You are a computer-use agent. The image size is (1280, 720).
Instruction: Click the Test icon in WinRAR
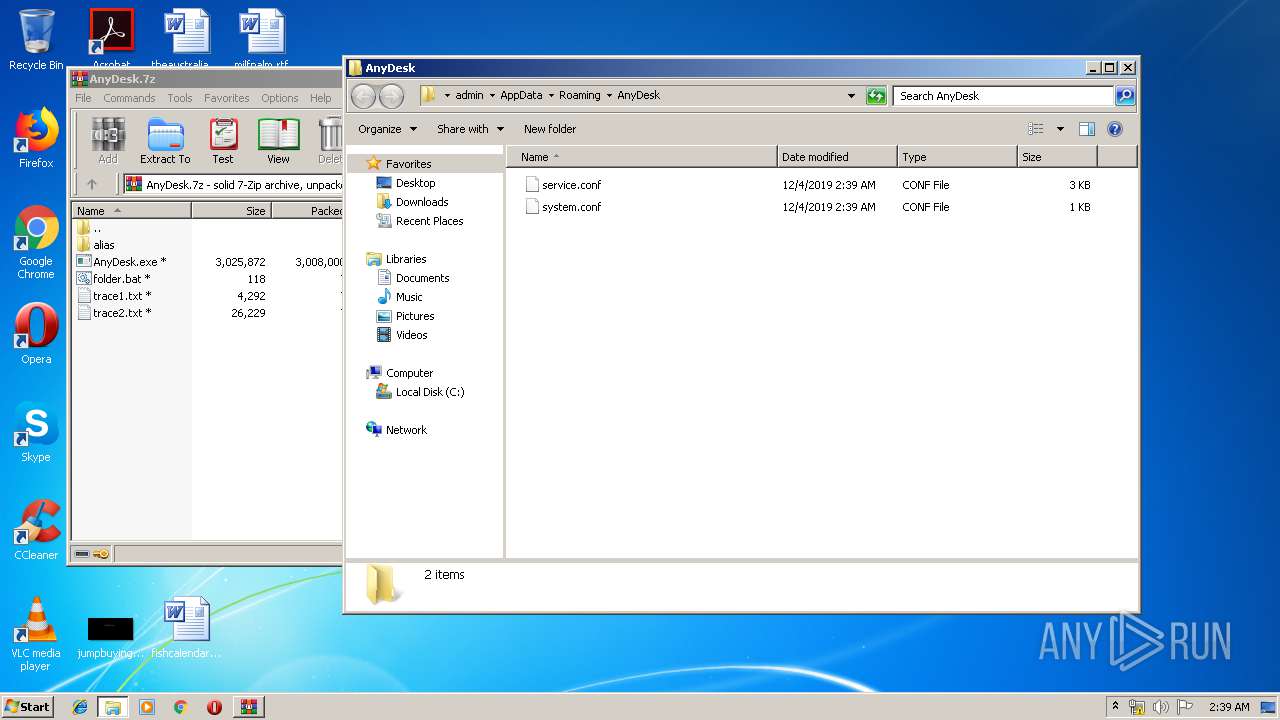click(223, 141)
